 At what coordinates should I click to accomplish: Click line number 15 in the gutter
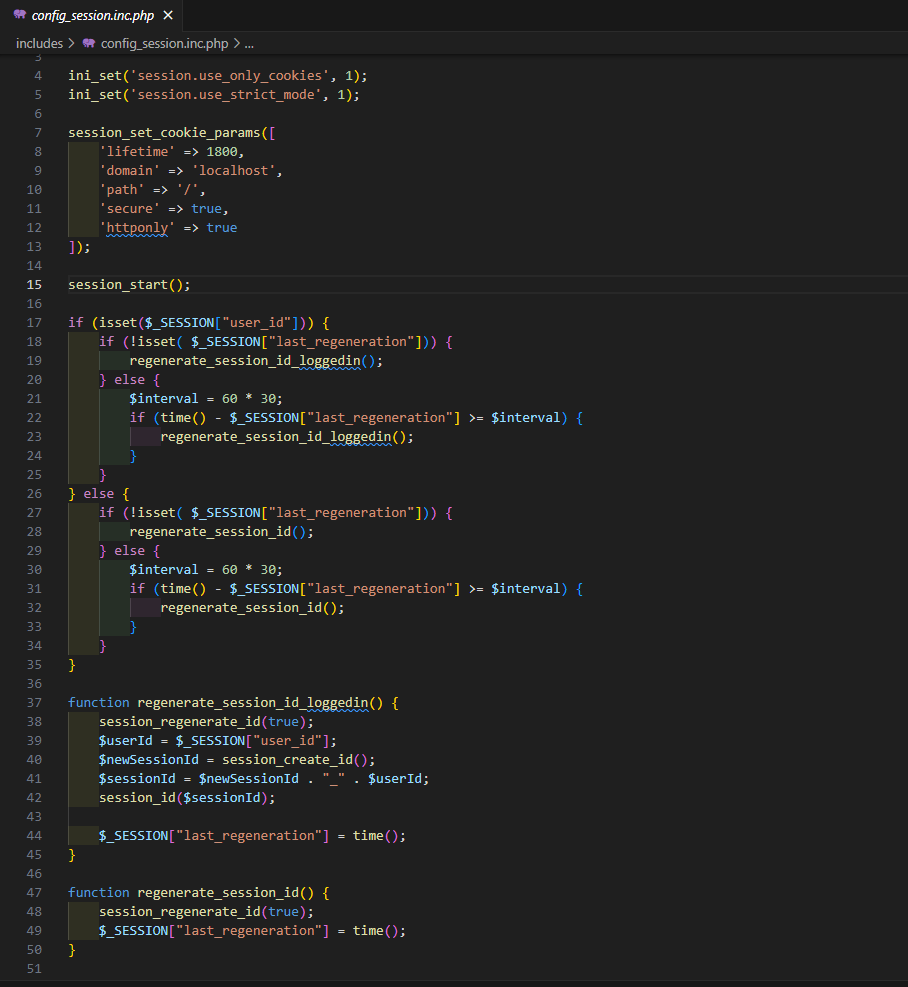(x=35, y=285)
